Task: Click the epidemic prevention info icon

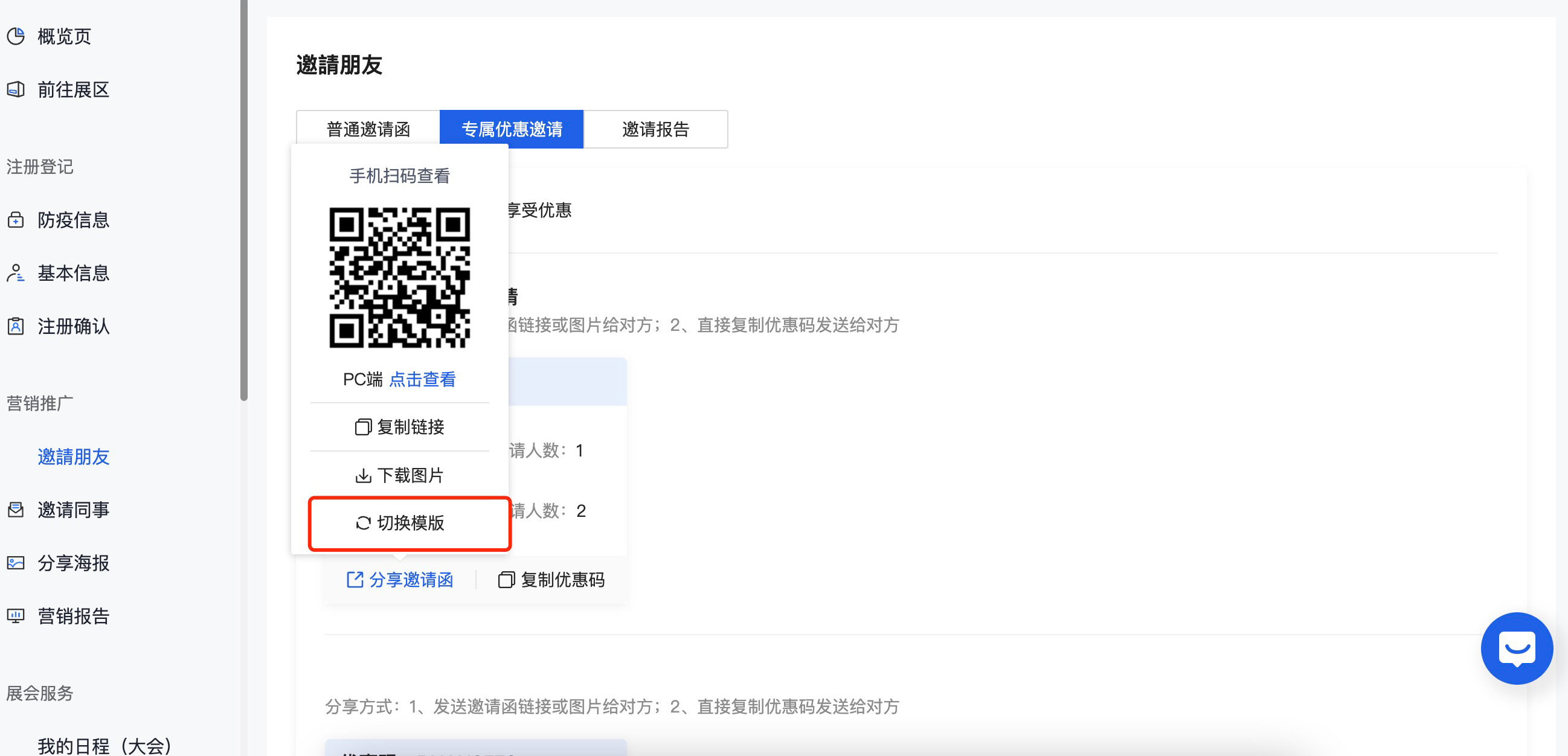Action: (16, 220)
